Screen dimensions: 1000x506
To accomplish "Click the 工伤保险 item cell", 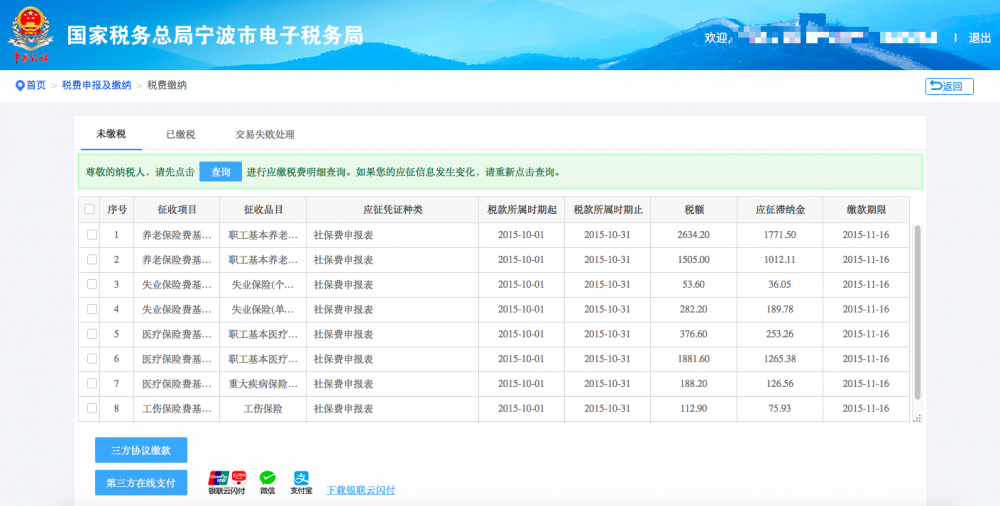I will pyautogui.click(x=263, y=409).
